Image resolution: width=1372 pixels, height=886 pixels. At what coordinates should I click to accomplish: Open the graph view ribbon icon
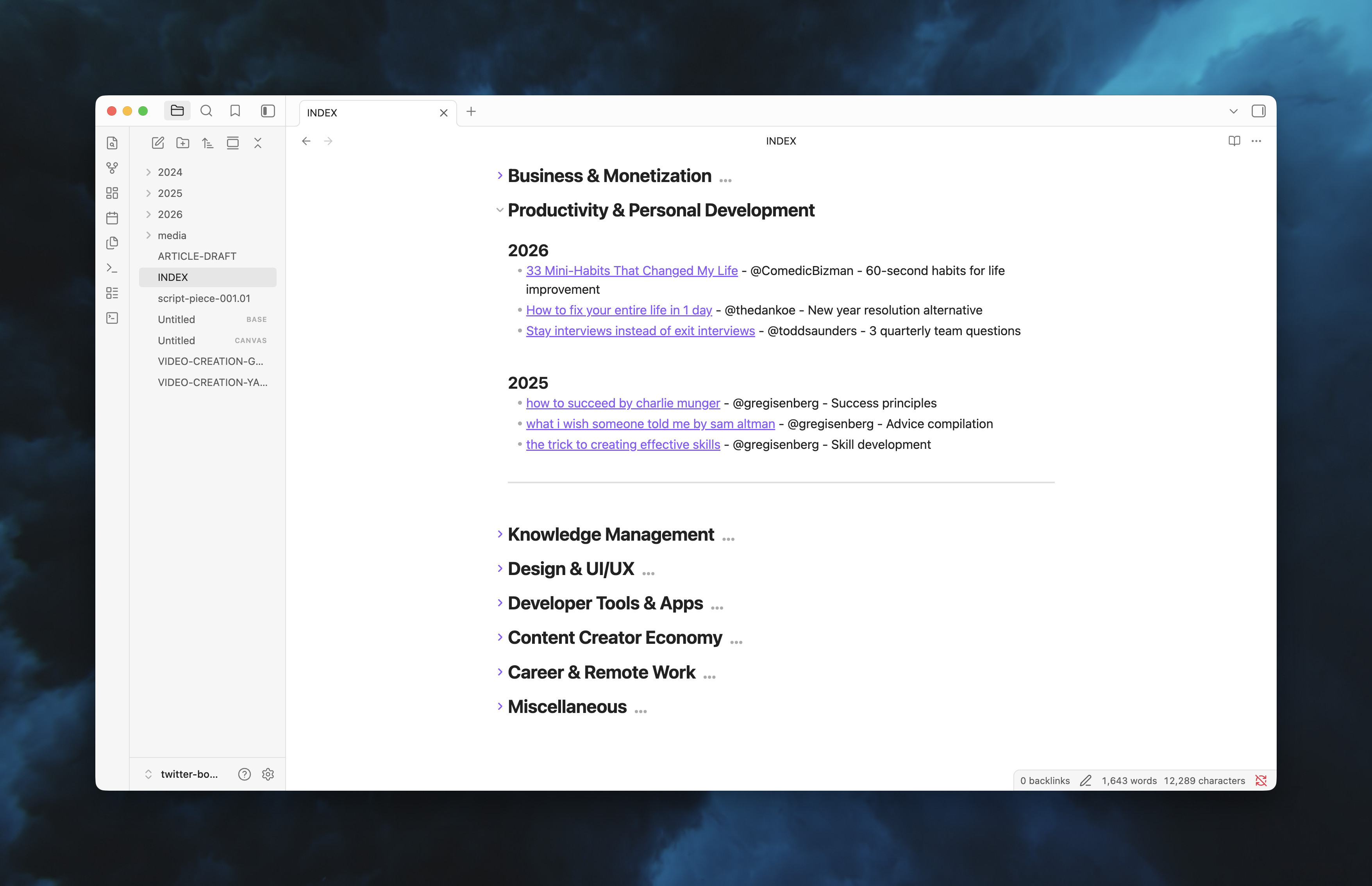112,168
